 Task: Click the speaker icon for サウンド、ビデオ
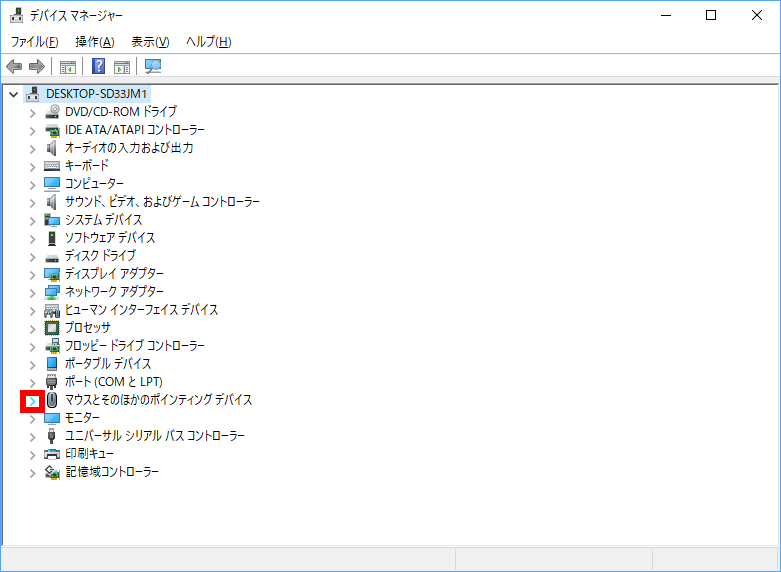tap(52, 202)
